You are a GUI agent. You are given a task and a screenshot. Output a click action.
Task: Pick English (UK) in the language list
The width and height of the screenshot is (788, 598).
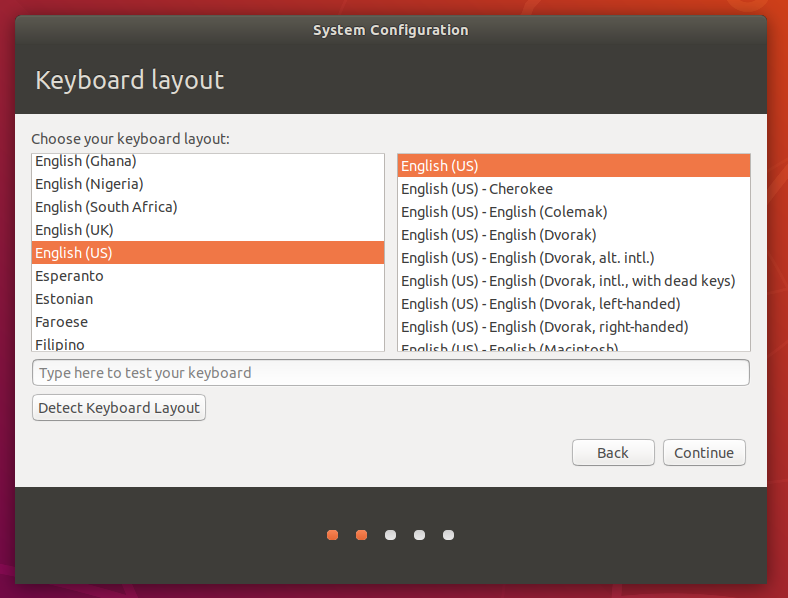tap(73, 230)
